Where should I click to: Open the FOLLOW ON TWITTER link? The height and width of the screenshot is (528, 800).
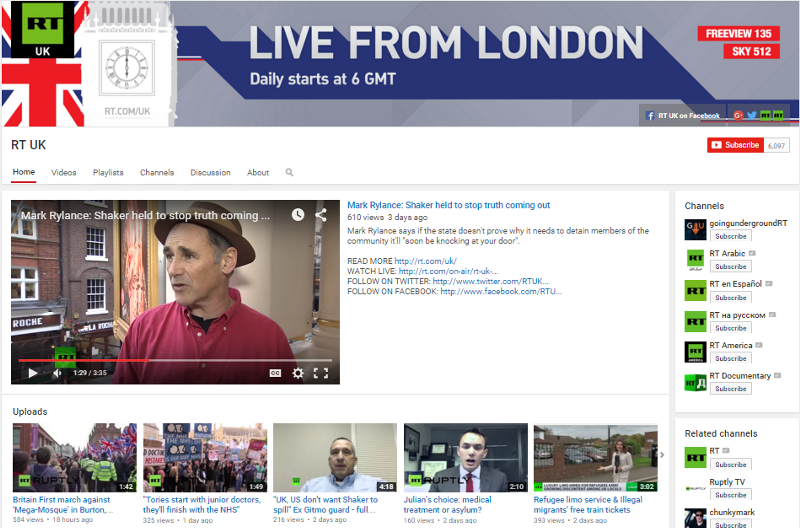pyautogui.click(x=490, y=281)
